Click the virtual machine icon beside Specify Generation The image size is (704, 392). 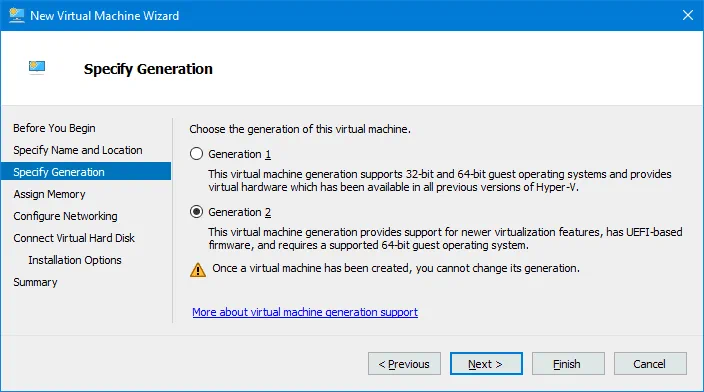[x=37, y=67]
